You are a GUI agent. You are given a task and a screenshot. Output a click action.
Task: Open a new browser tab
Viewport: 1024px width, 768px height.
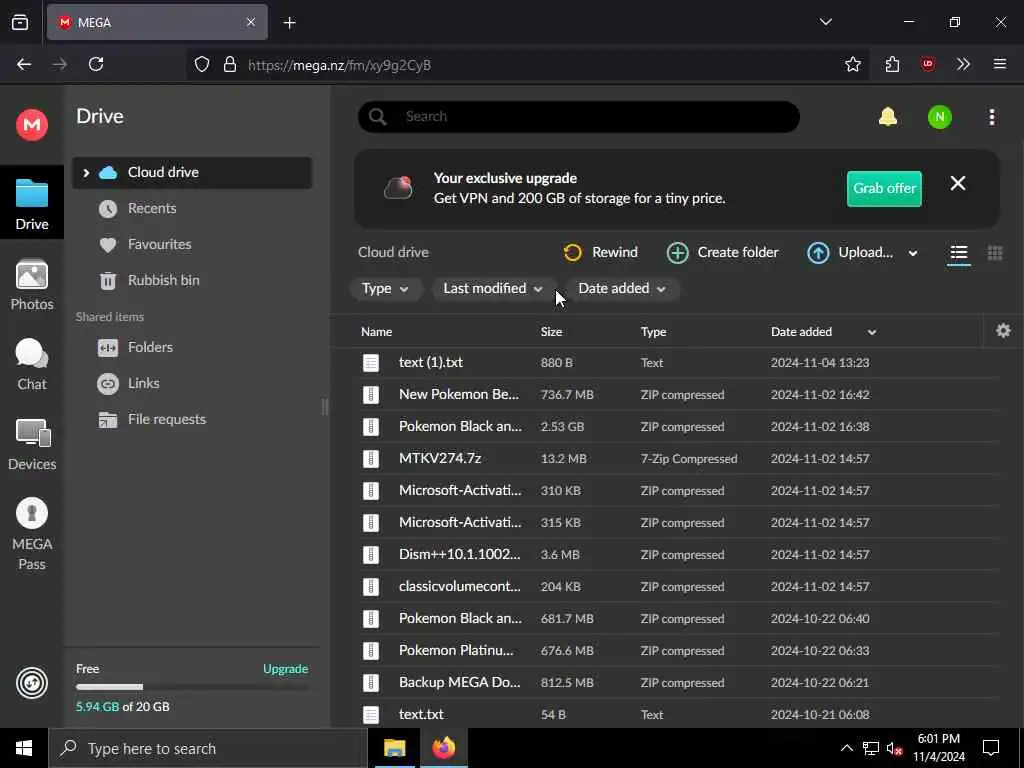289,23
